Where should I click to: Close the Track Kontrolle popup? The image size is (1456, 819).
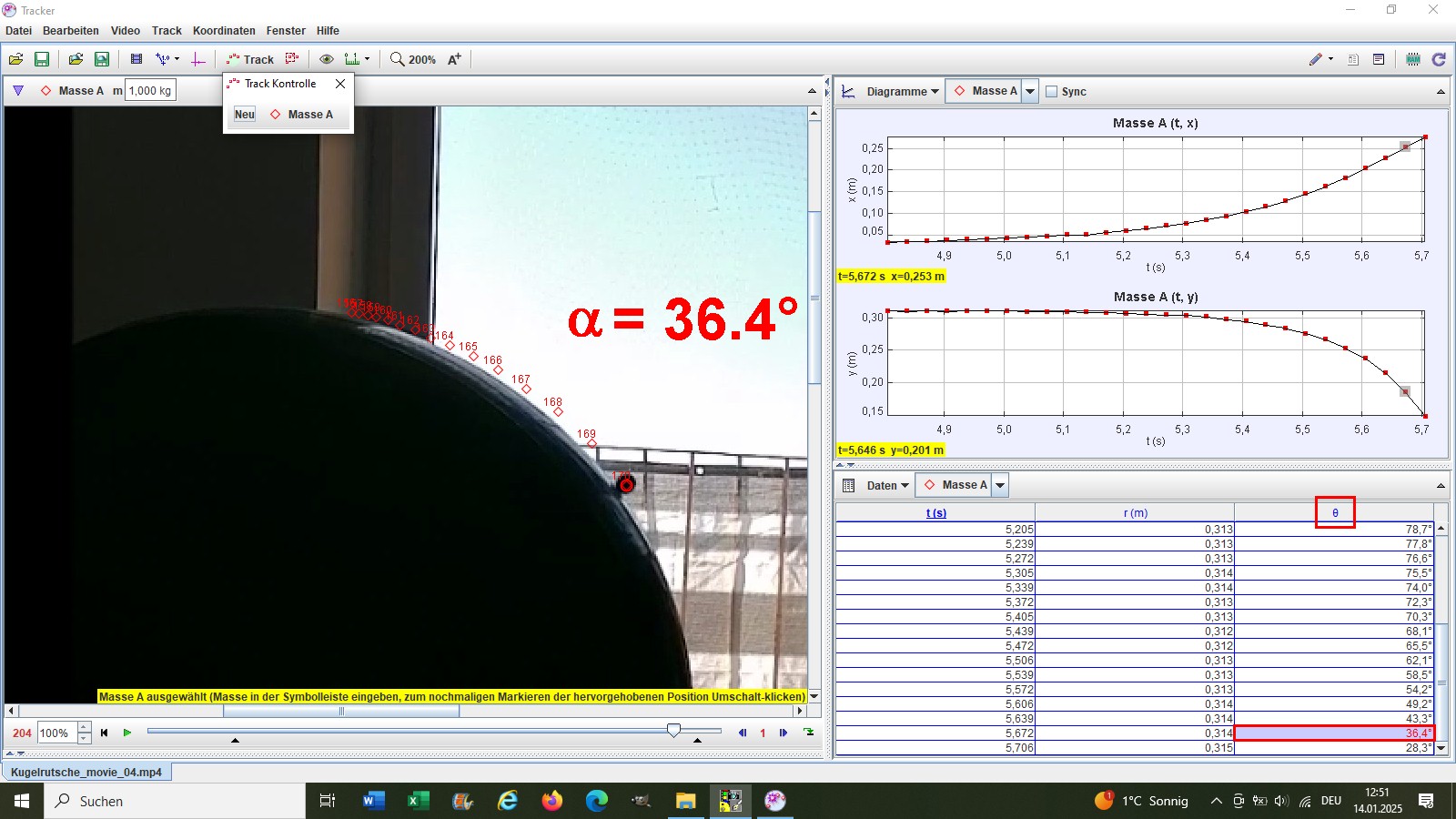(x=340, y=84)
